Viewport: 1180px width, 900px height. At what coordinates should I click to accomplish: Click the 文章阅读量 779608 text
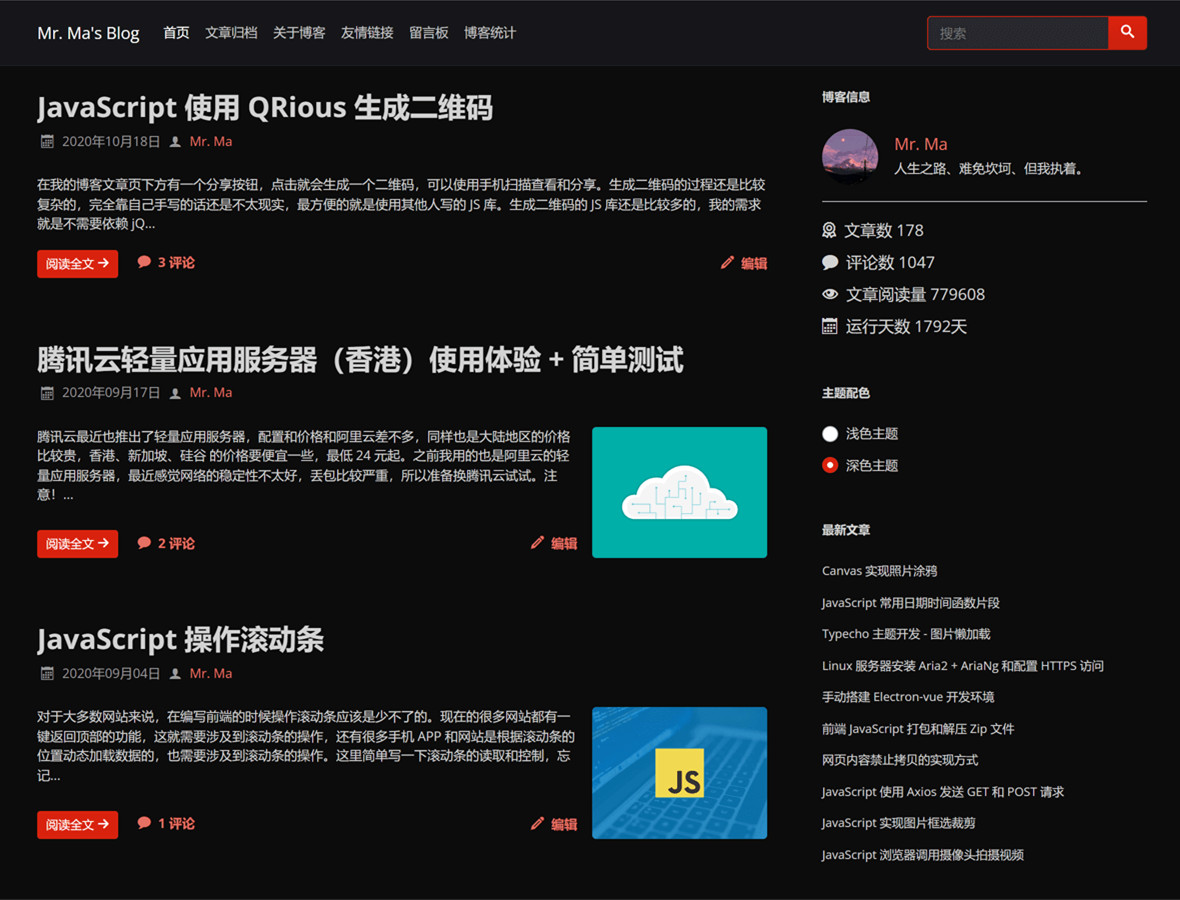coord(915,294)
